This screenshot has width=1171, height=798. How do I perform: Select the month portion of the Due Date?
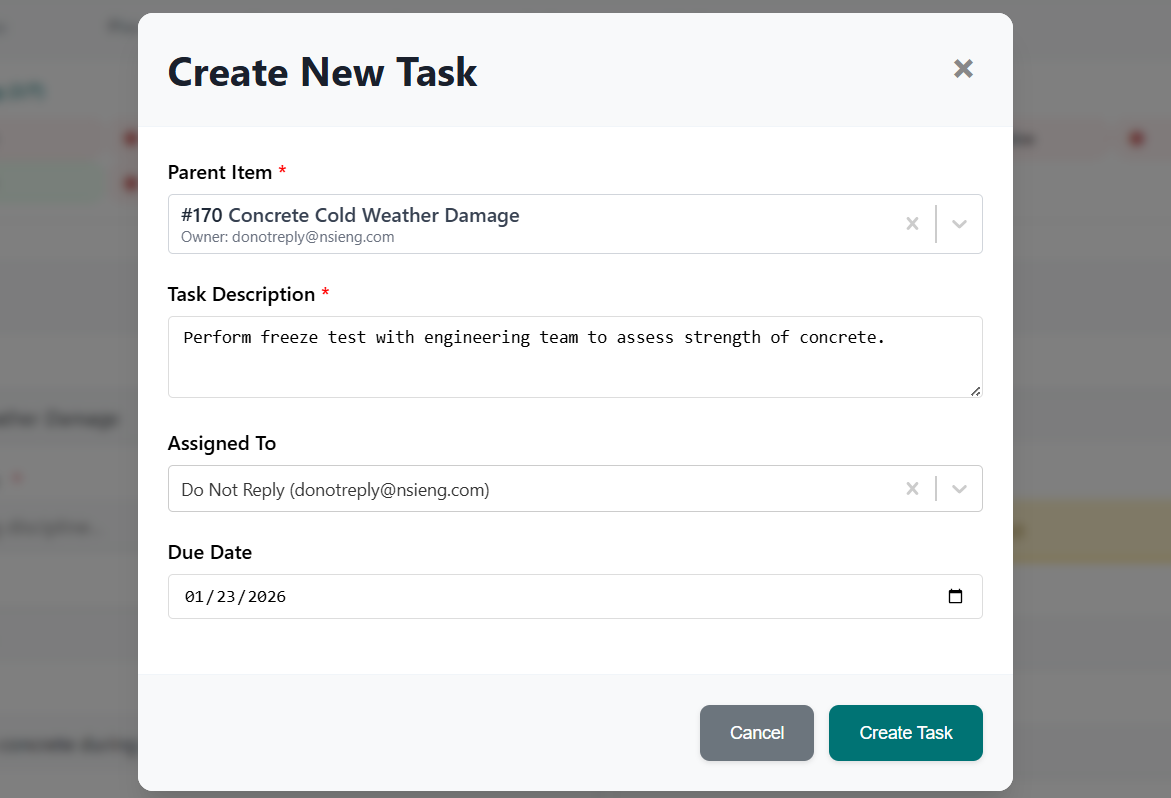tap(194, 596)
